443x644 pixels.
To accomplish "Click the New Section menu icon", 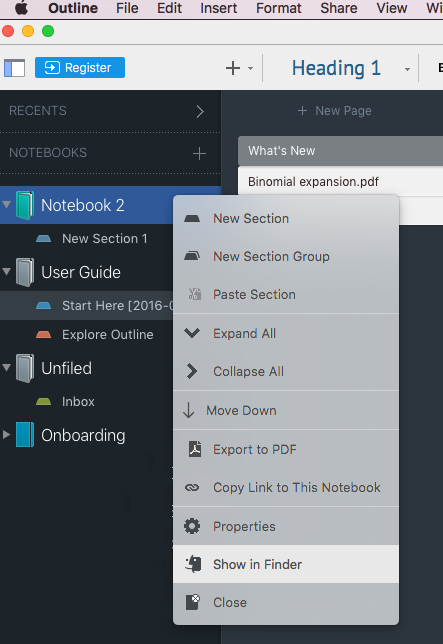I will [192, 218].
